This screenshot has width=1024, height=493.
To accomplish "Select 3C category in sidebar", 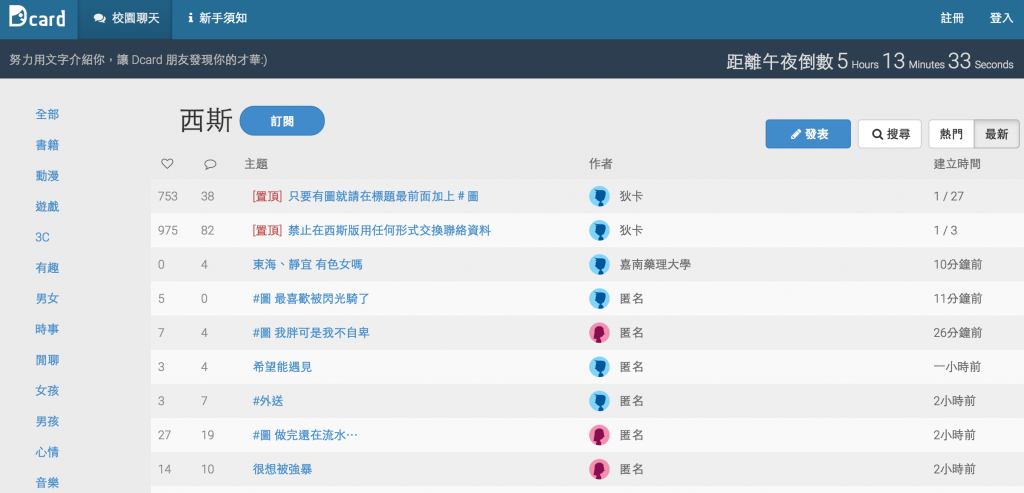I will click(x=42, y=237).
